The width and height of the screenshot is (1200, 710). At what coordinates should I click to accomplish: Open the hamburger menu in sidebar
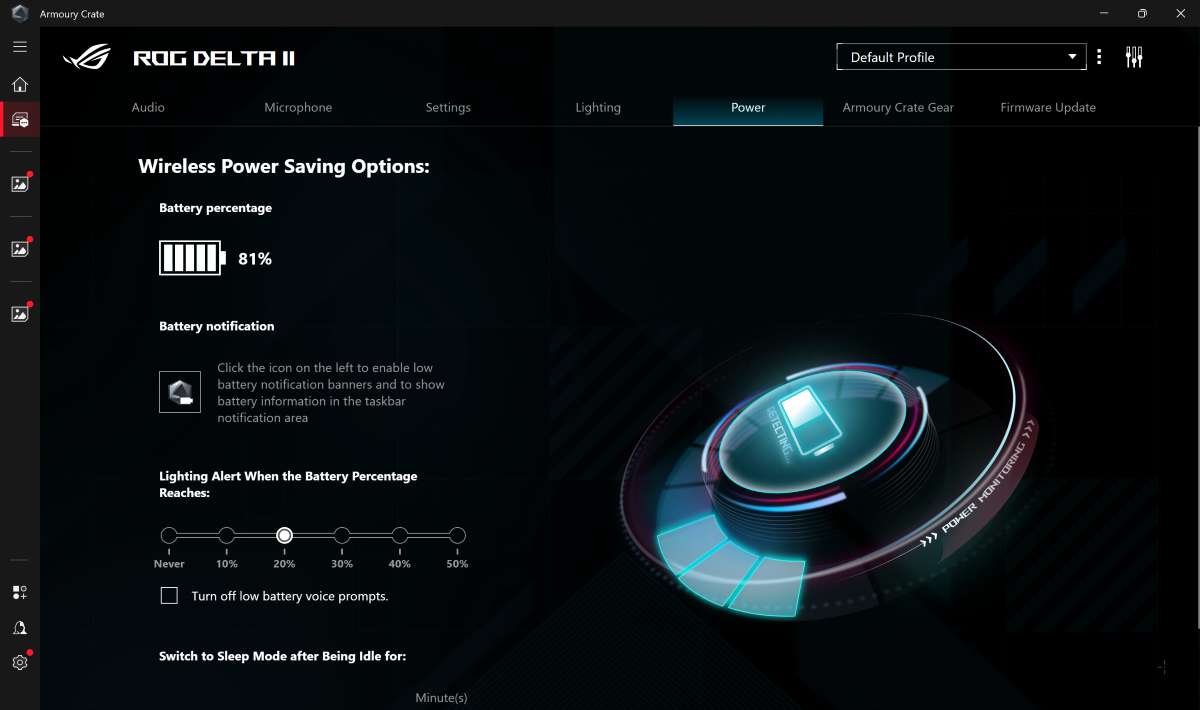coord(20,46)
